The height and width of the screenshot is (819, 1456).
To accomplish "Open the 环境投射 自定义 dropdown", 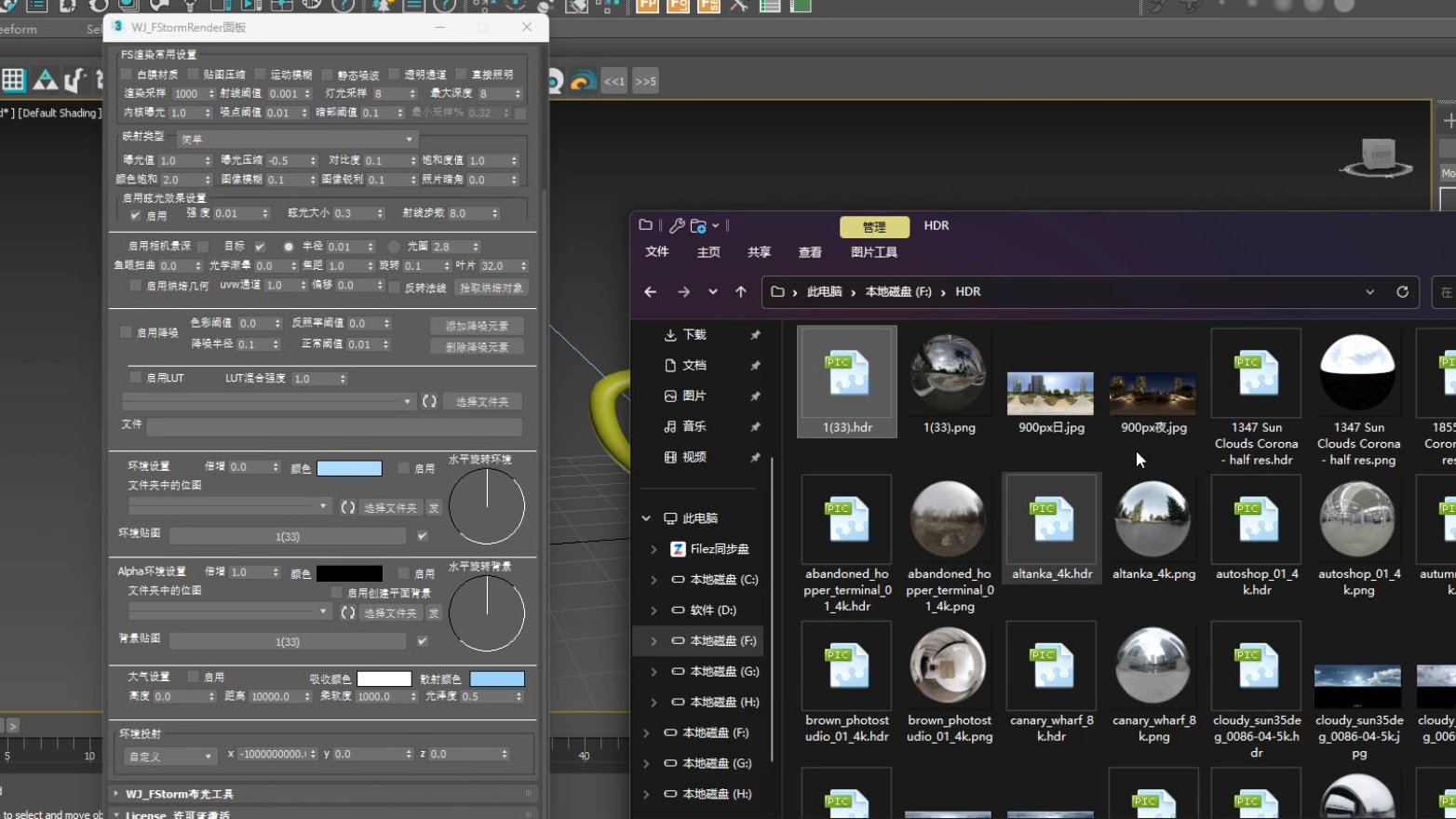I will point(170,756).
